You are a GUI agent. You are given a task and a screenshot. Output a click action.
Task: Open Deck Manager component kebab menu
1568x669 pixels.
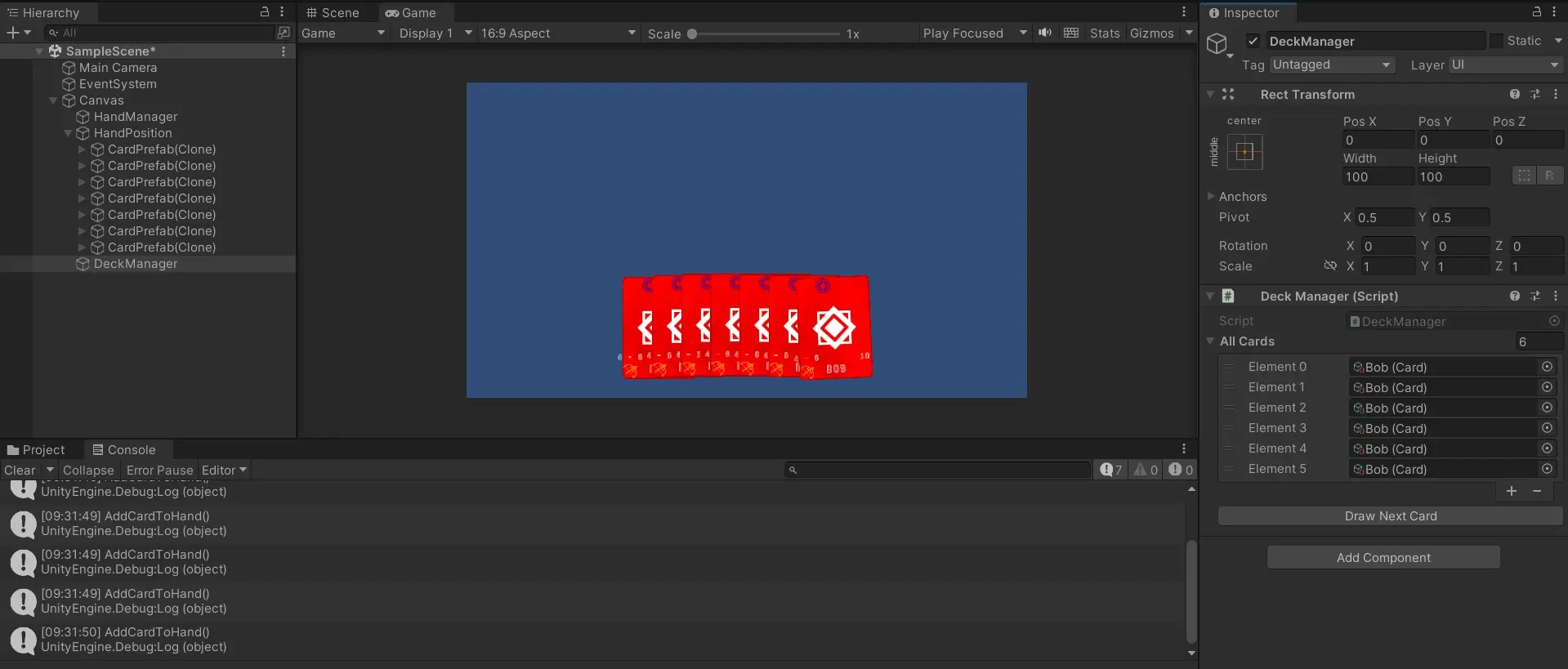click(1556, 296)
